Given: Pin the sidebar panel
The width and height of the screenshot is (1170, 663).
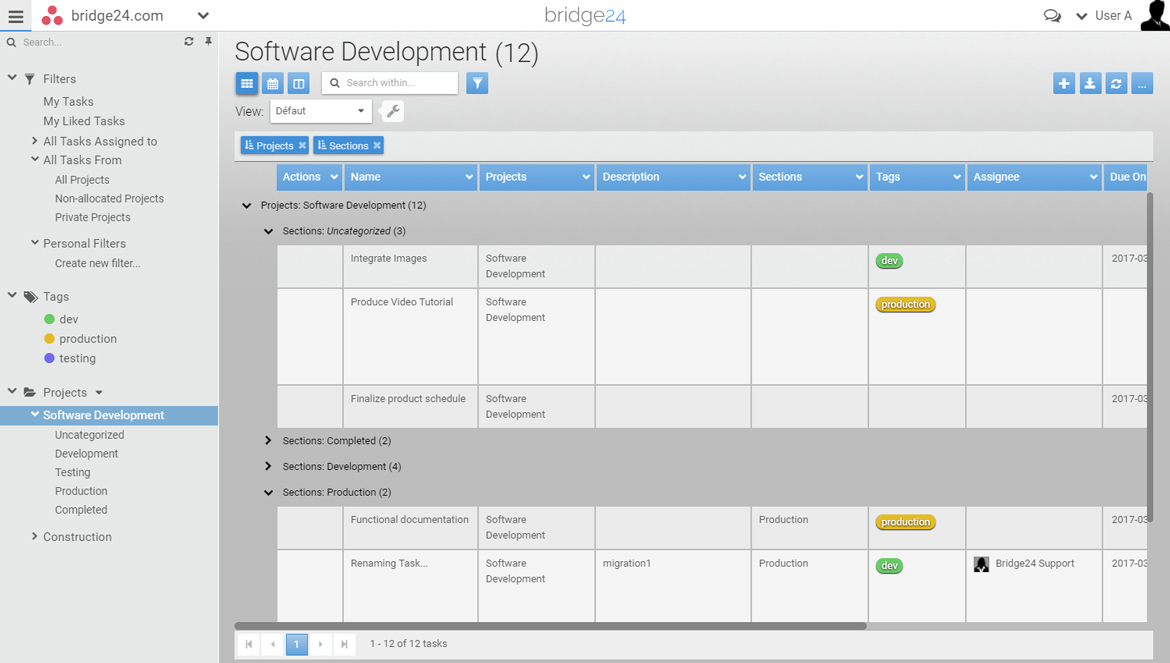Looking at the screenshot, I should [208, 42].
